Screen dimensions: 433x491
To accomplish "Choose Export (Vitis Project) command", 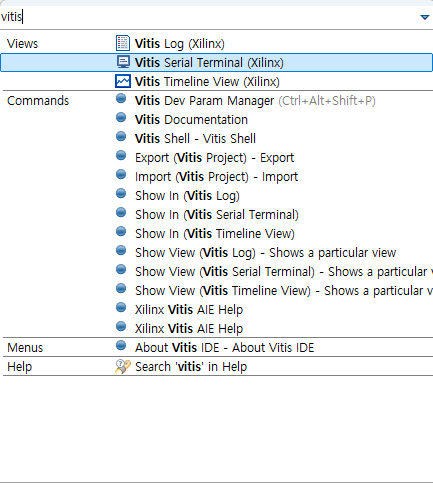I will [214, 158].
